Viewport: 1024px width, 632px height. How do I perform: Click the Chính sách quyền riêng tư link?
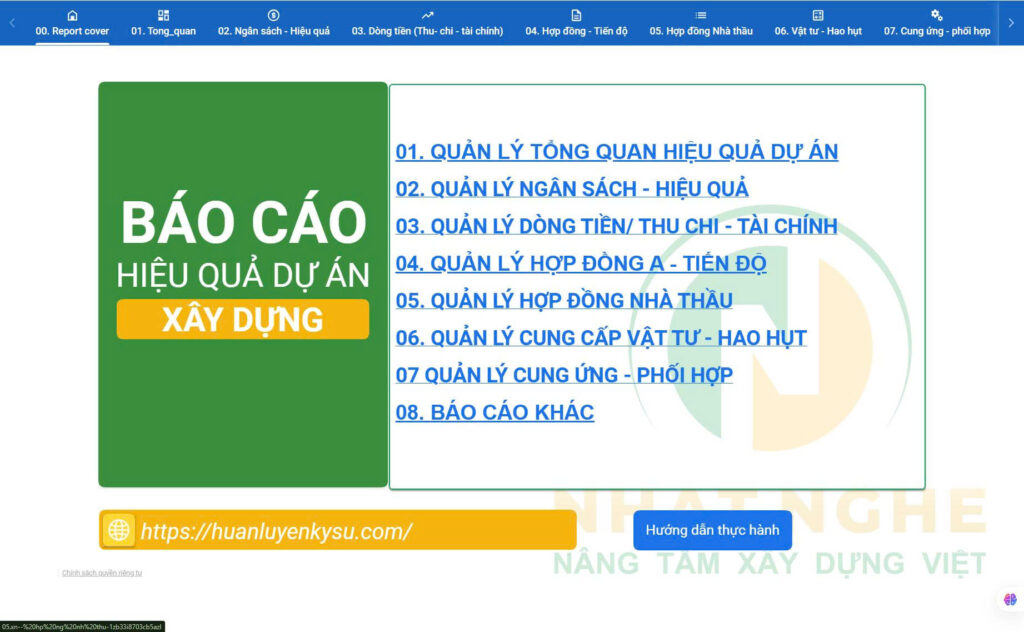[x=102, y=573]
